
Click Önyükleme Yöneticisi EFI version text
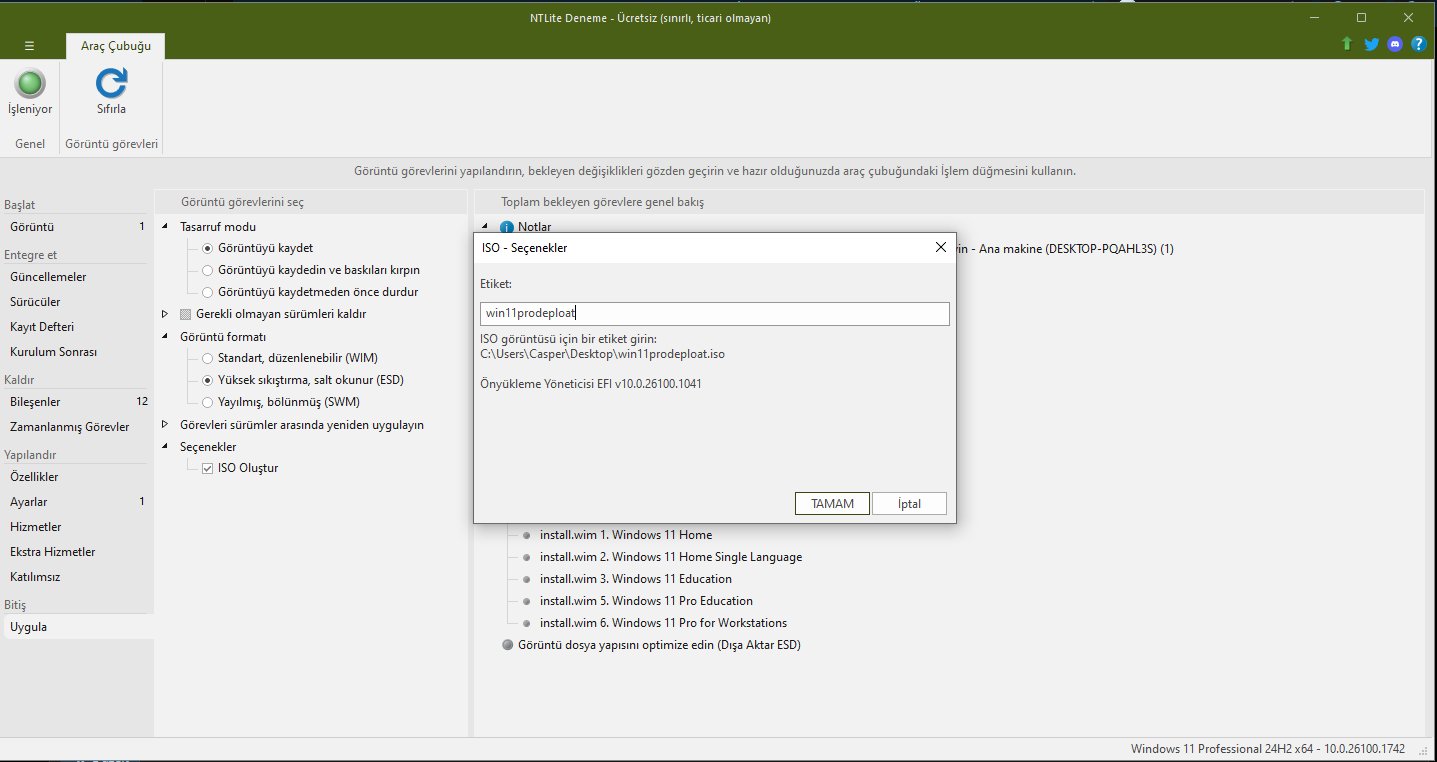[x=590, y=384]
